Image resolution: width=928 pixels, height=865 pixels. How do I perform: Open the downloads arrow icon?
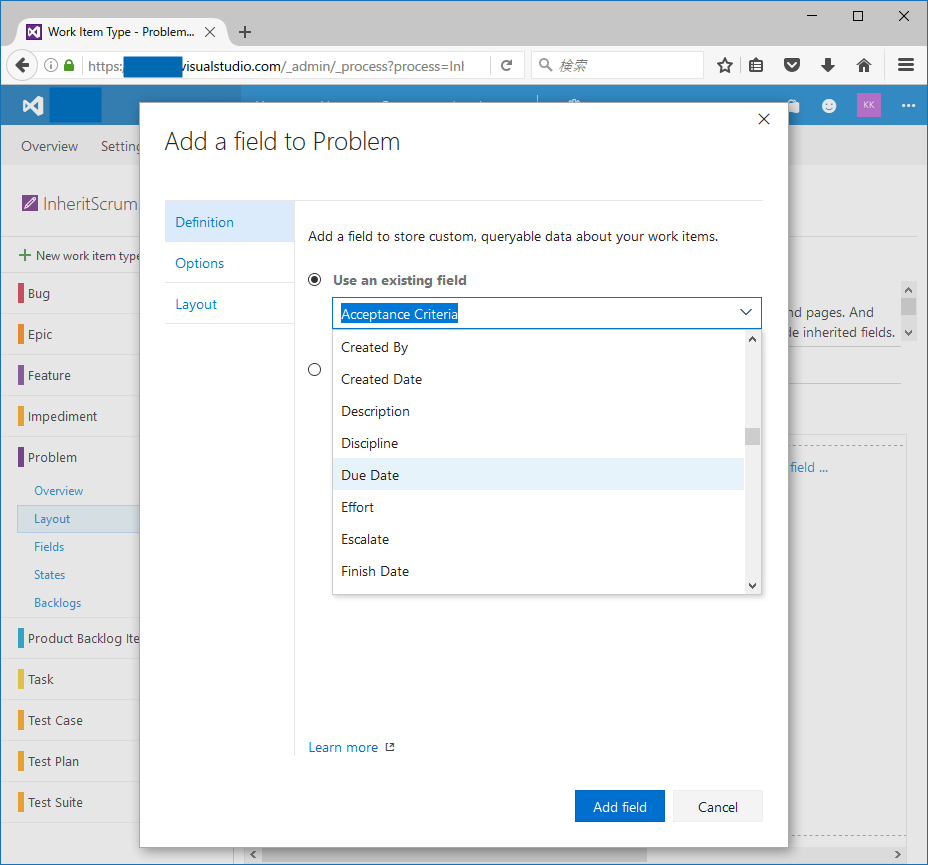click(x=828, y=66)
